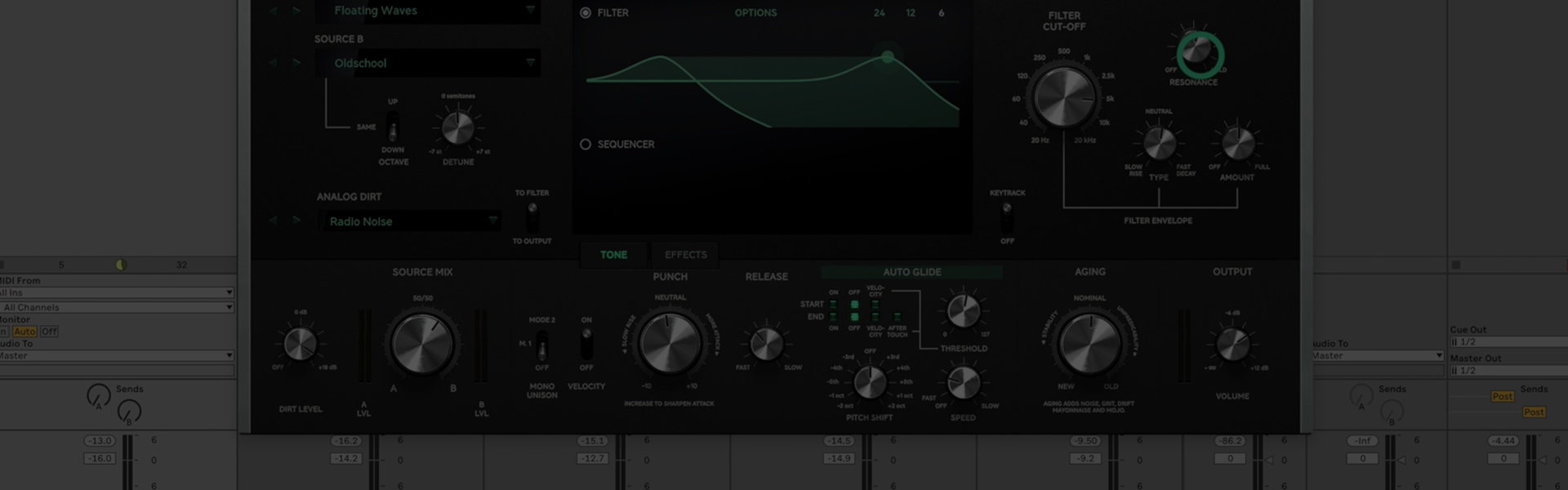
Task: Click the previous preset arrow for Source B
Action: coord(274,63)
